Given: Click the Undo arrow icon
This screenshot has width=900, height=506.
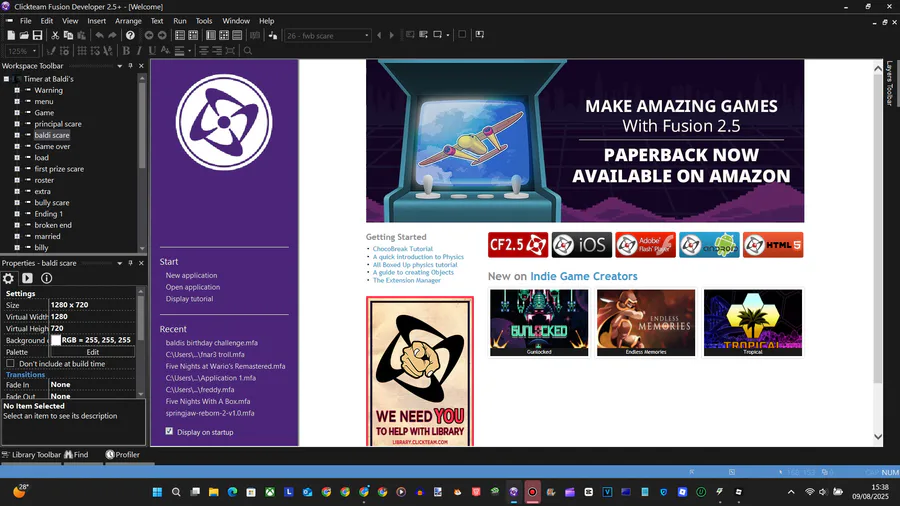Looking at the screenshot, I should click(100, 36).
